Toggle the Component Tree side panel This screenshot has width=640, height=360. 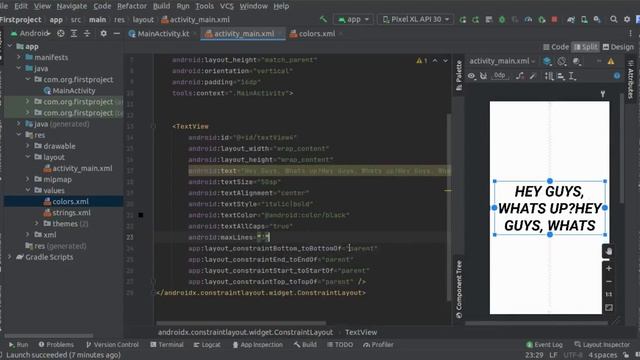point(459,289)
